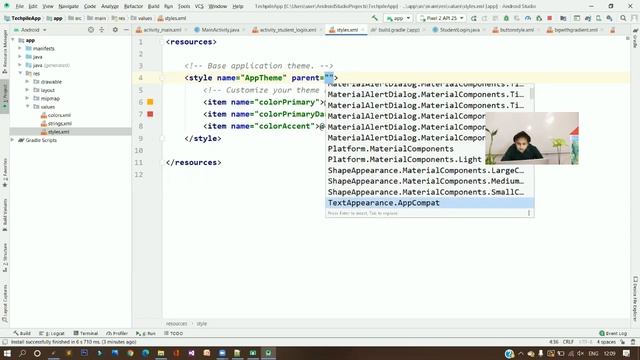Expand the manifests folder
Image resolution: width=640 pixels, height=360 pixels.
[20, 48]
